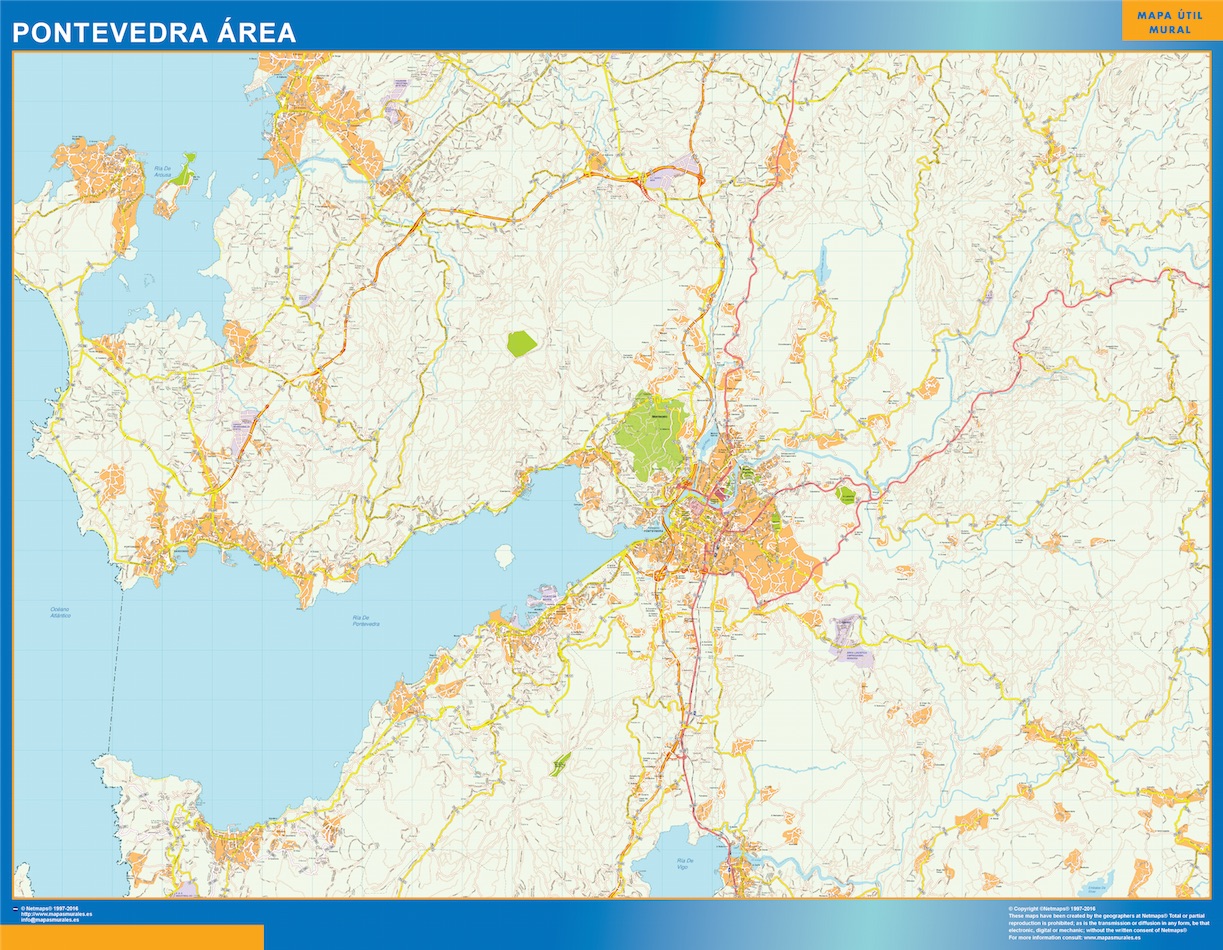Click the Mapa Útil Mural badge

click(1171, 22)
